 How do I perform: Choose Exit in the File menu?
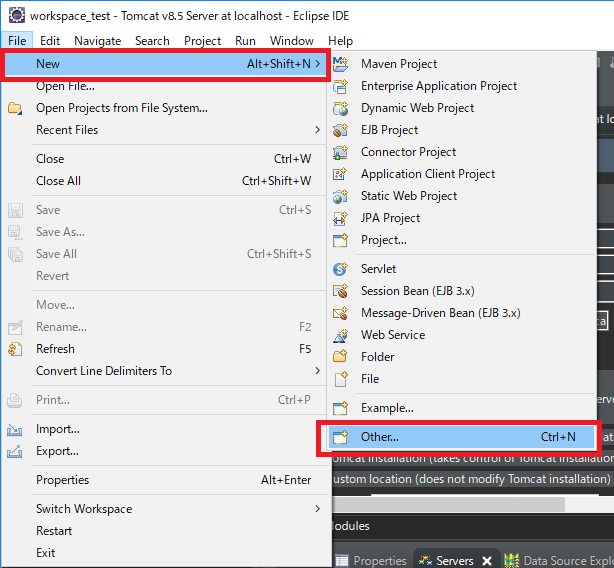pyautogui.click(x=164, y=553)
